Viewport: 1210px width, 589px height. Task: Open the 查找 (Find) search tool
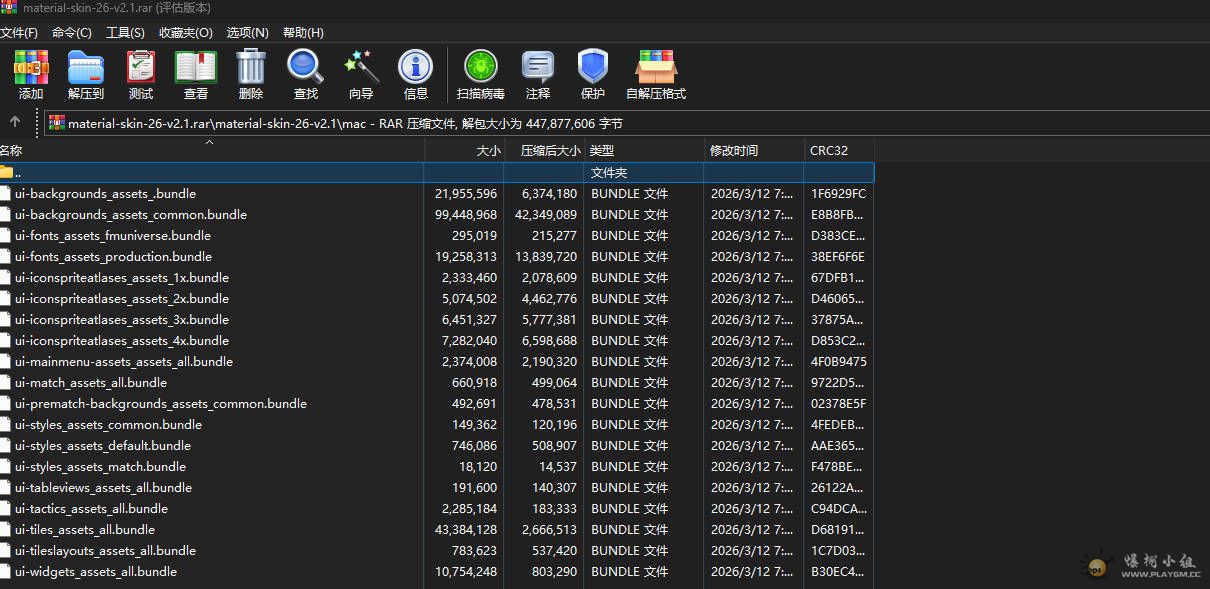(x=304, y=73)
